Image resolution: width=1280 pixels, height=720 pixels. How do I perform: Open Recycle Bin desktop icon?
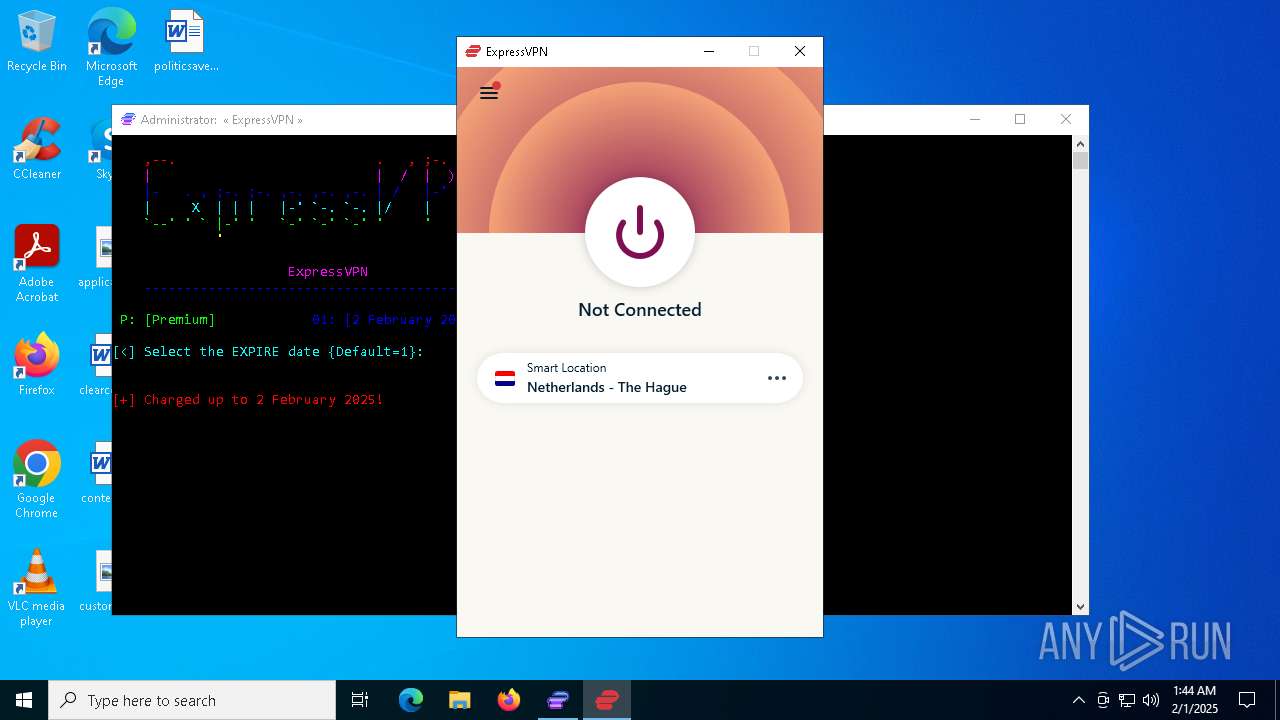(37, 41)
